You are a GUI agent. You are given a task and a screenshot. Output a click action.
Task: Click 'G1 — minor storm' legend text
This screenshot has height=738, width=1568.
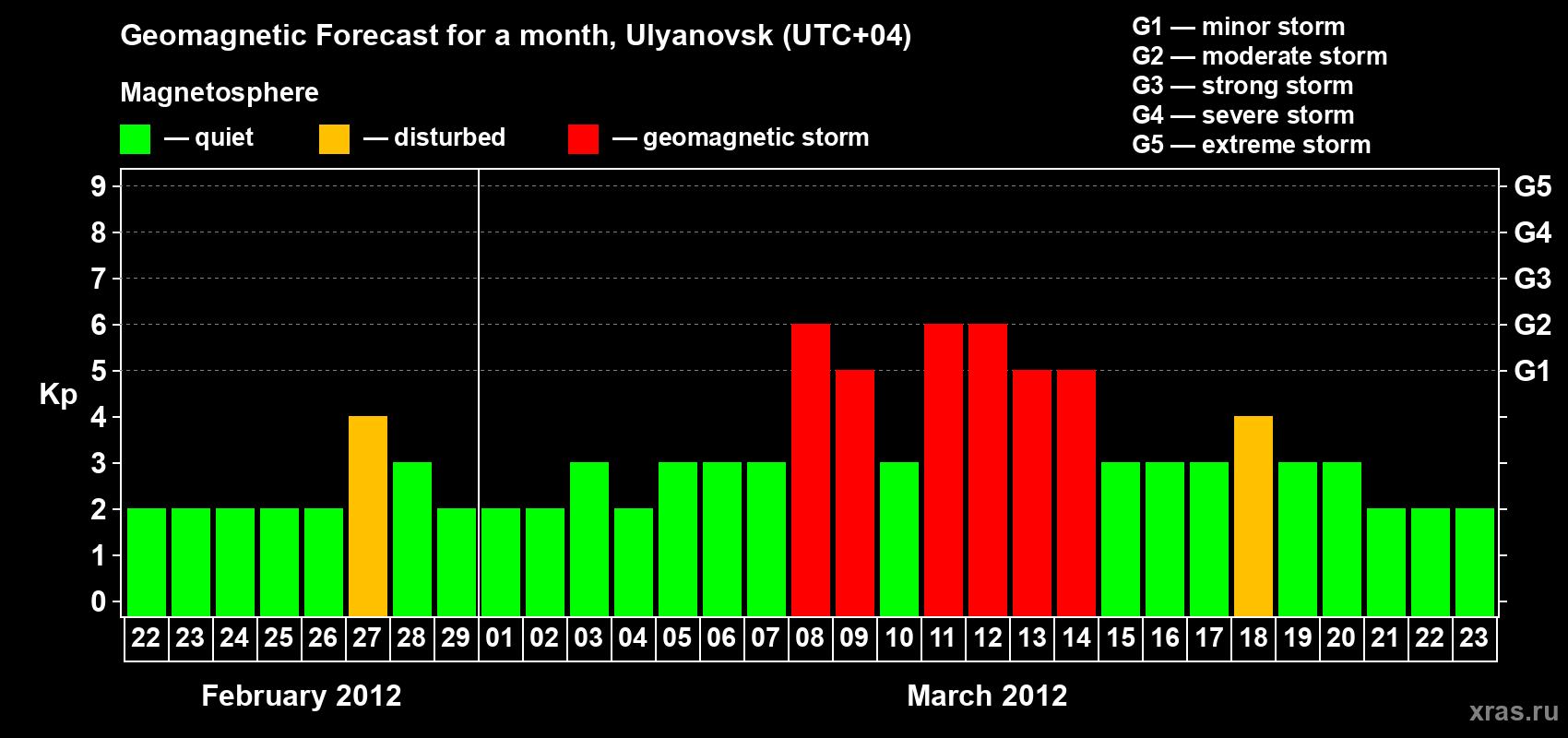click(x=1239, y=27)
